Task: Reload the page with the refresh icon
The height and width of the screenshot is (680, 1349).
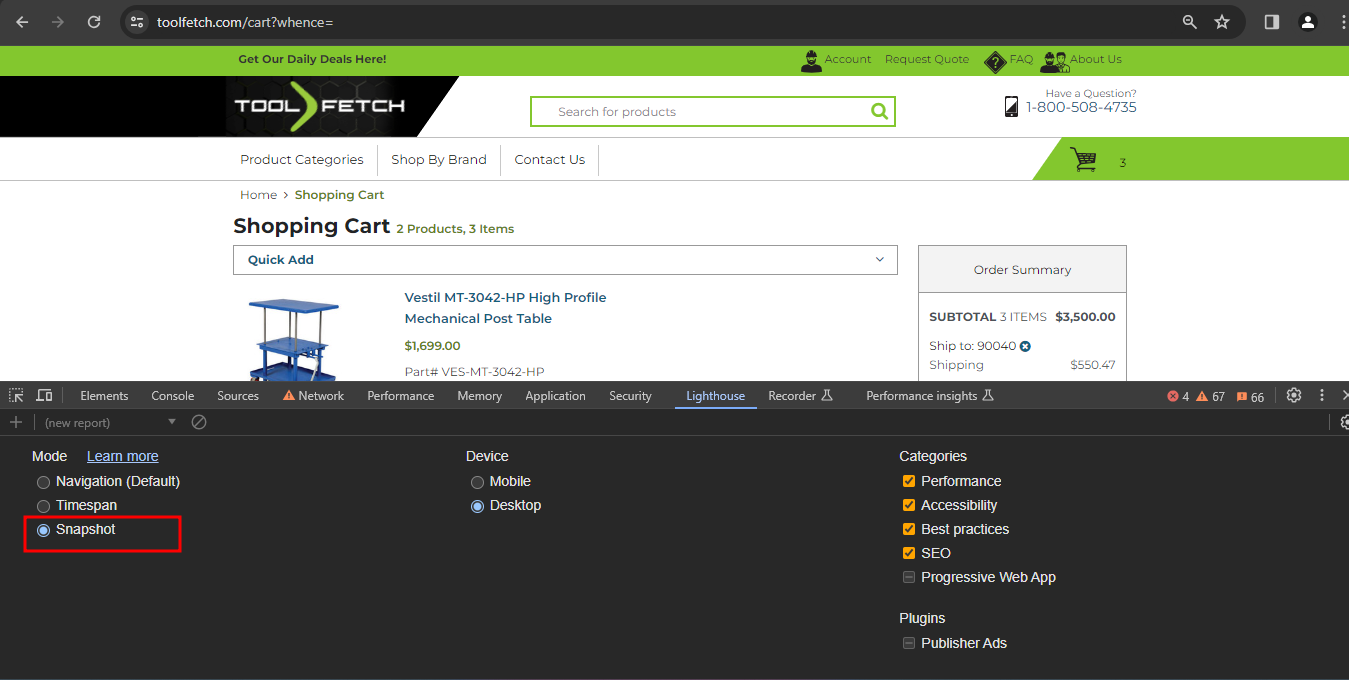Action: [94, 22]
